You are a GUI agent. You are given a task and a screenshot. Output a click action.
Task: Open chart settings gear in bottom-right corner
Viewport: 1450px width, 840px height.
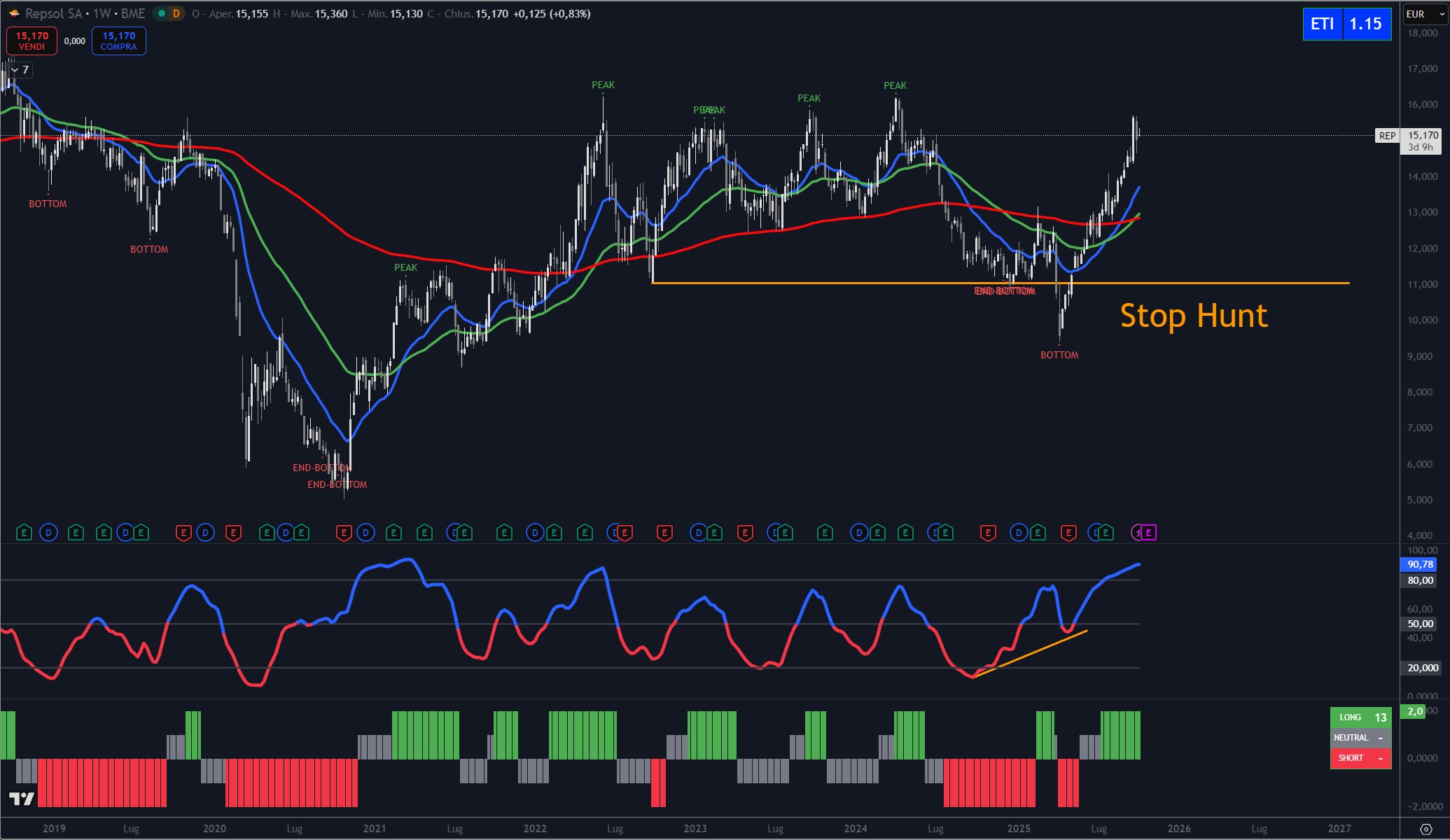[x=1425, y=829]
